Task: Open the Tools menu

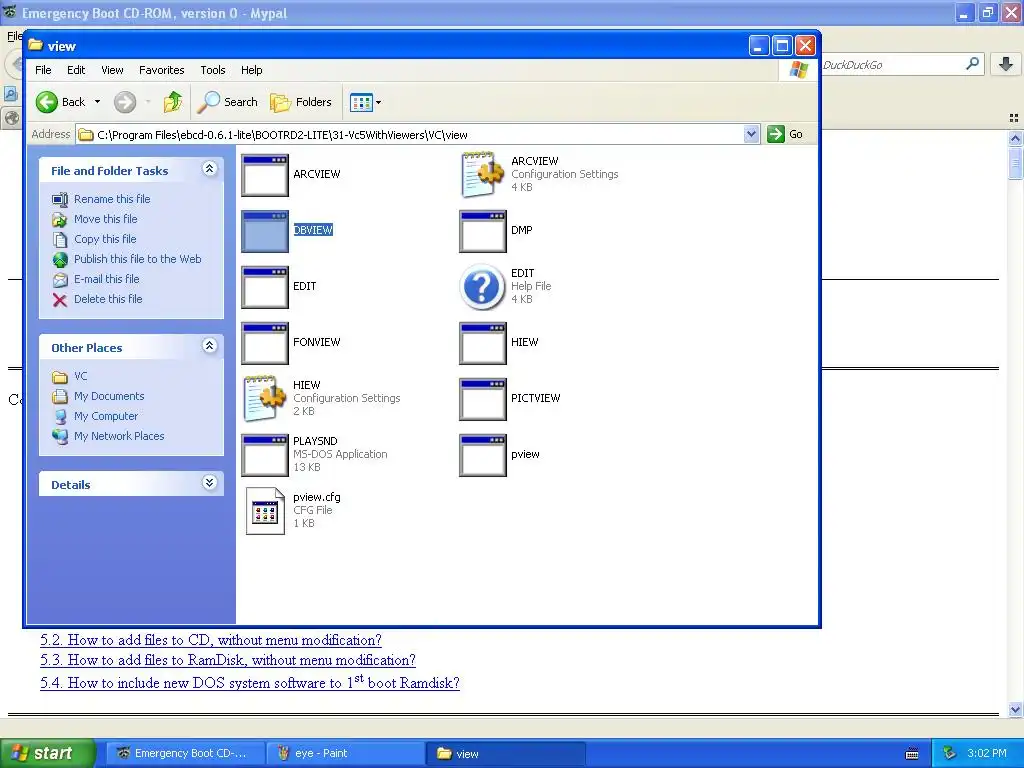Action: 212,70
